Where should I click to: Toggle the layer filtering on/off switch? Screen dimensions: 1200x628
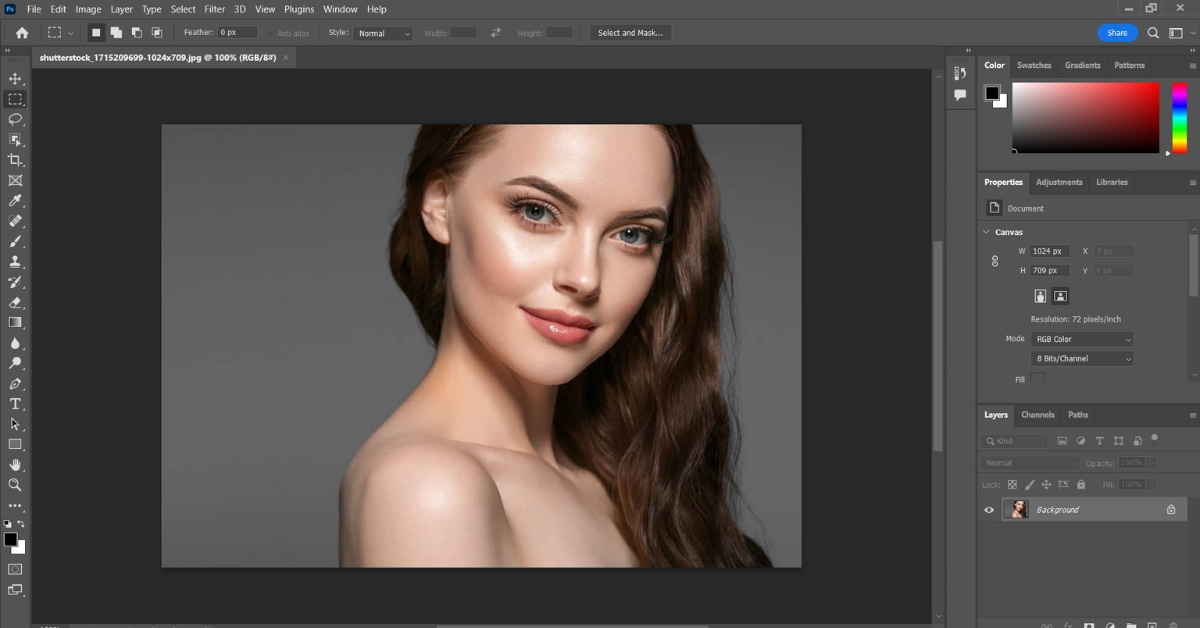click(1155, 438)
